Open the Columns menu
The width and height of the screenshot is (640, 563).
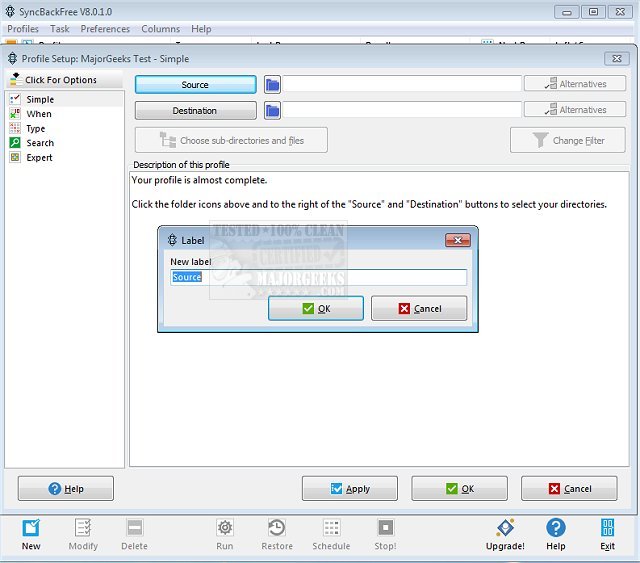[160, 29]
